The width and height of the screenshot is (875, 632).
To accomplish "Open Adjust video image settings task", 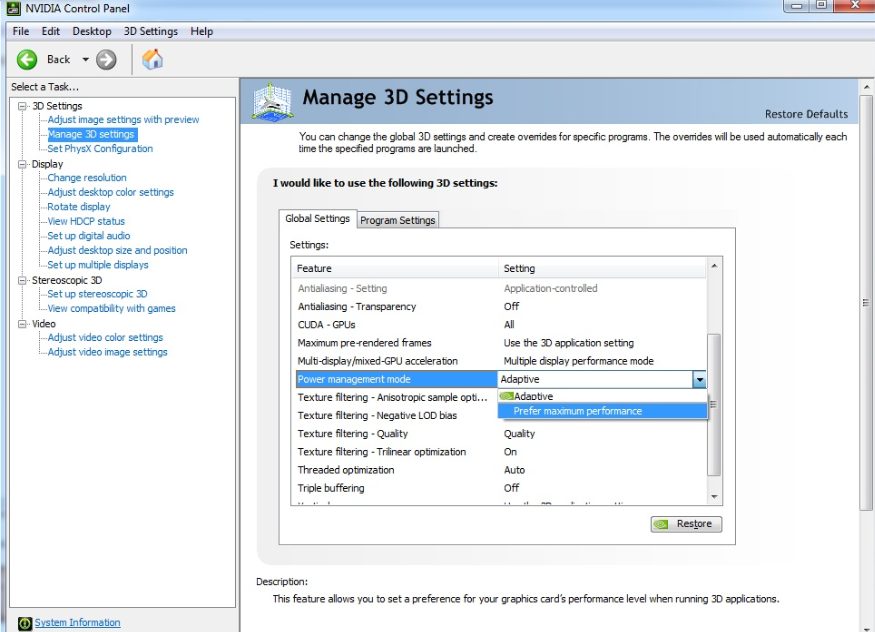I will [107, 351].
